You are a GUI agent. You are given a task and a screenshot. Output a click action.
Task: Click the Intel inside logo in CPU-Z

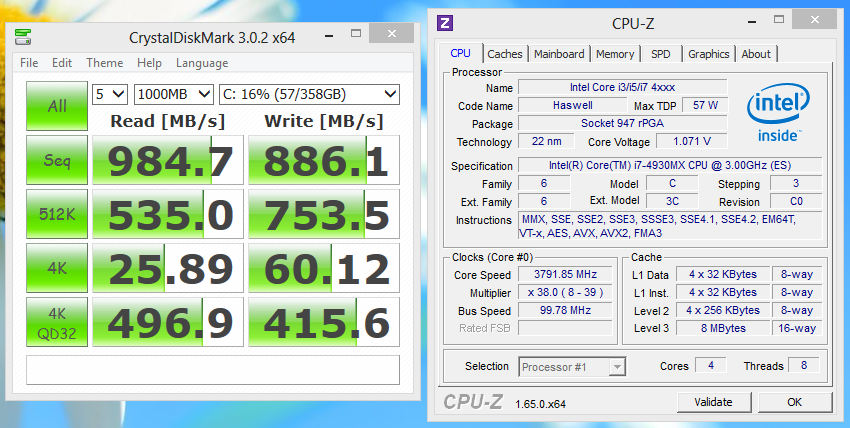[x=777, y=113]
